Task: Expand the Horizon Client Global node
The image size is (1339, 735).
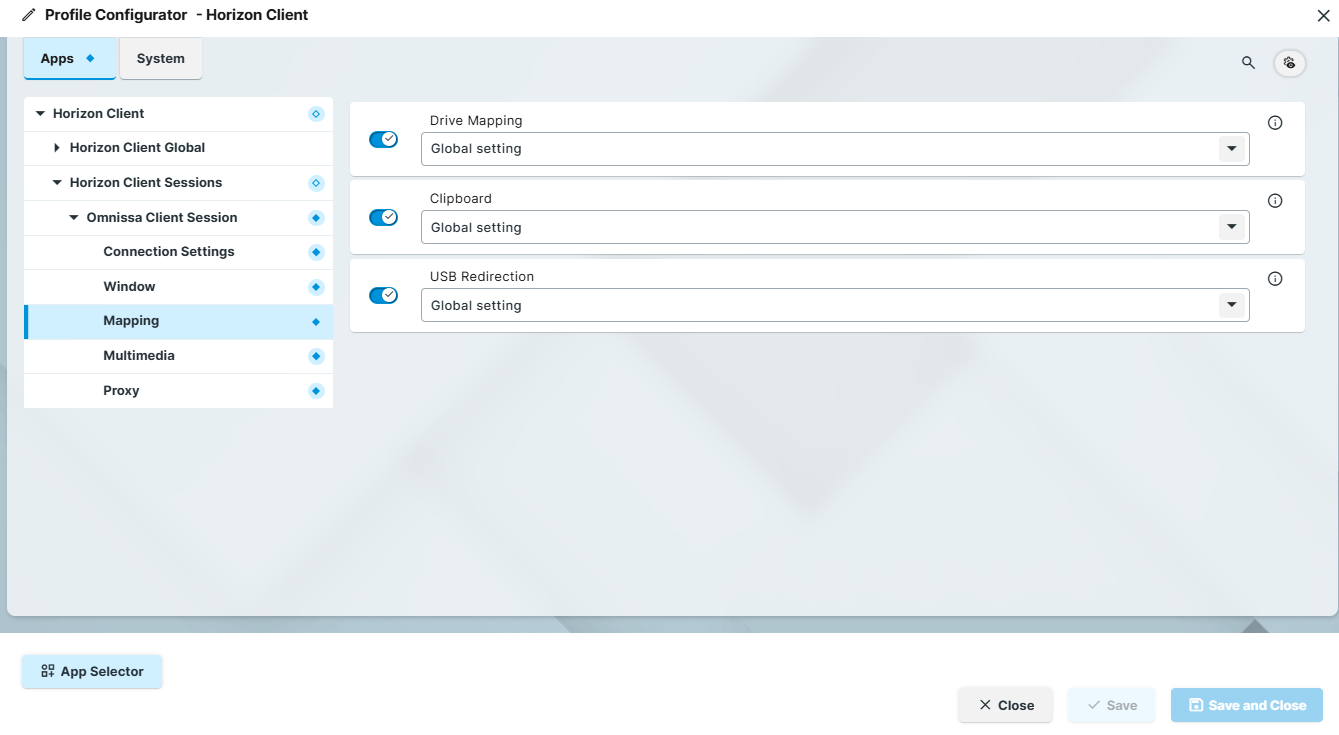Action: click(57, 148)
